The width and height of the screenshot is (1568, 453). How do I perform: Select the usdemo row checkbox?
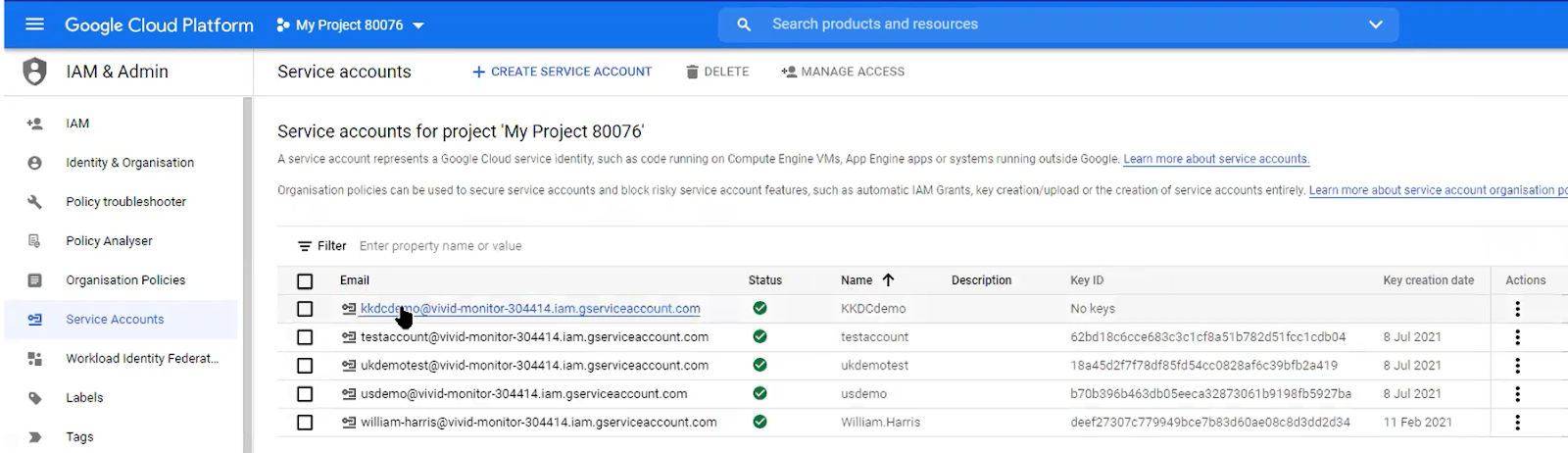tap(305, 394)
